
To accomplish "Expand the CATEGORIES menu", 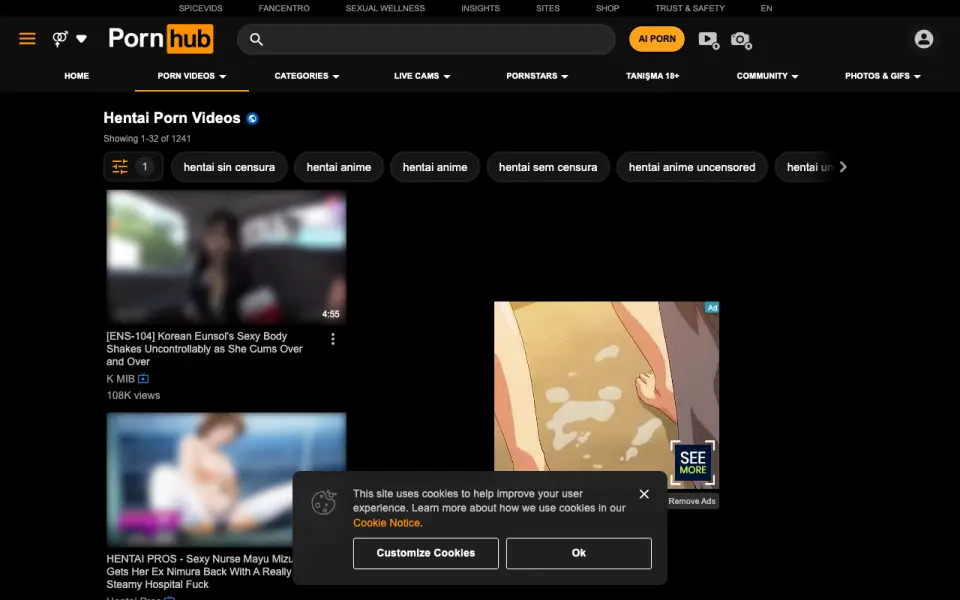I will coord(307,76).
